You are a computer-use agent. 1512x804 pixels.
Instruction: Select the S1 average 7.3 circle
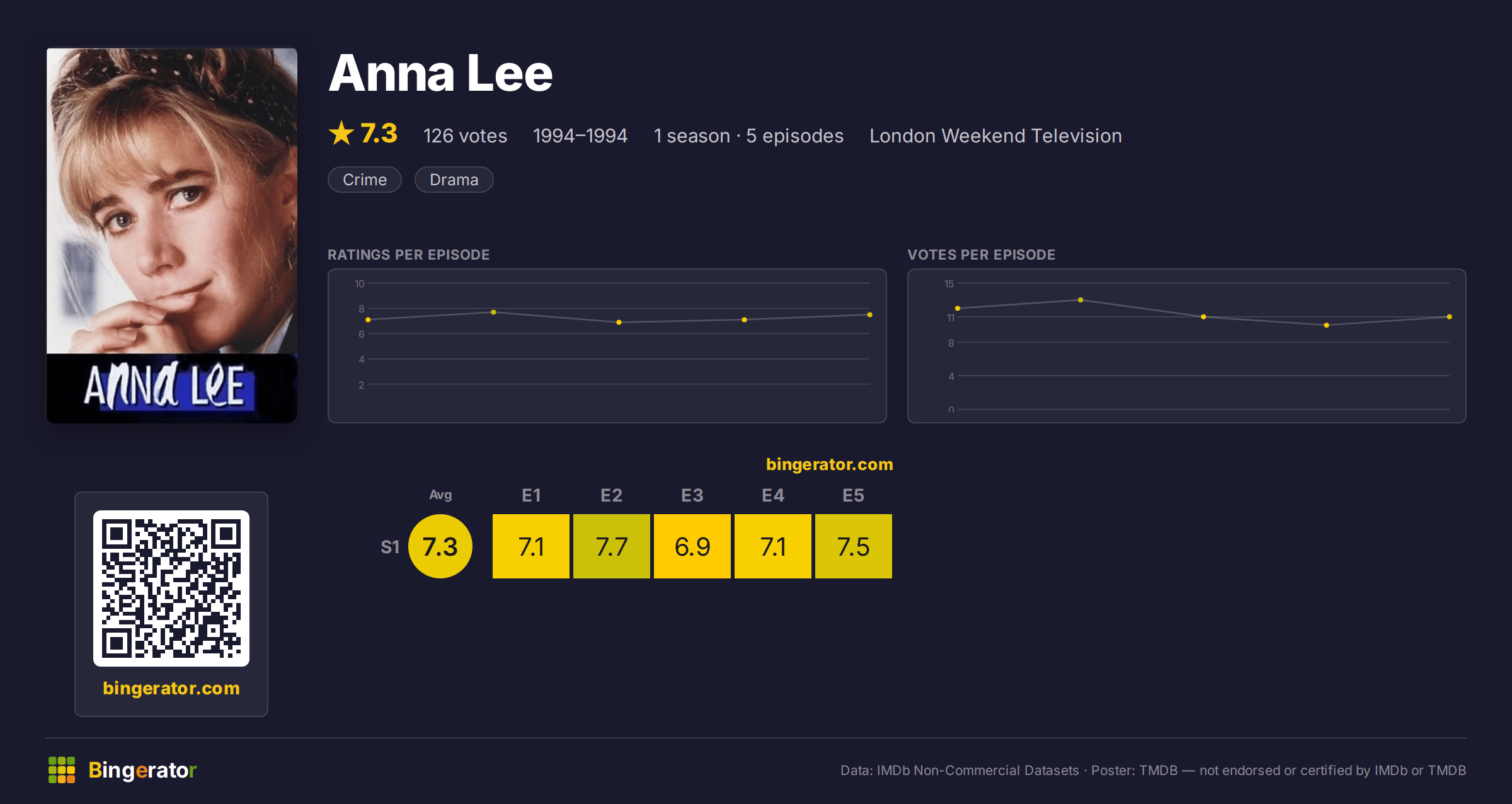pyautogui.click(x=440, y=546)
